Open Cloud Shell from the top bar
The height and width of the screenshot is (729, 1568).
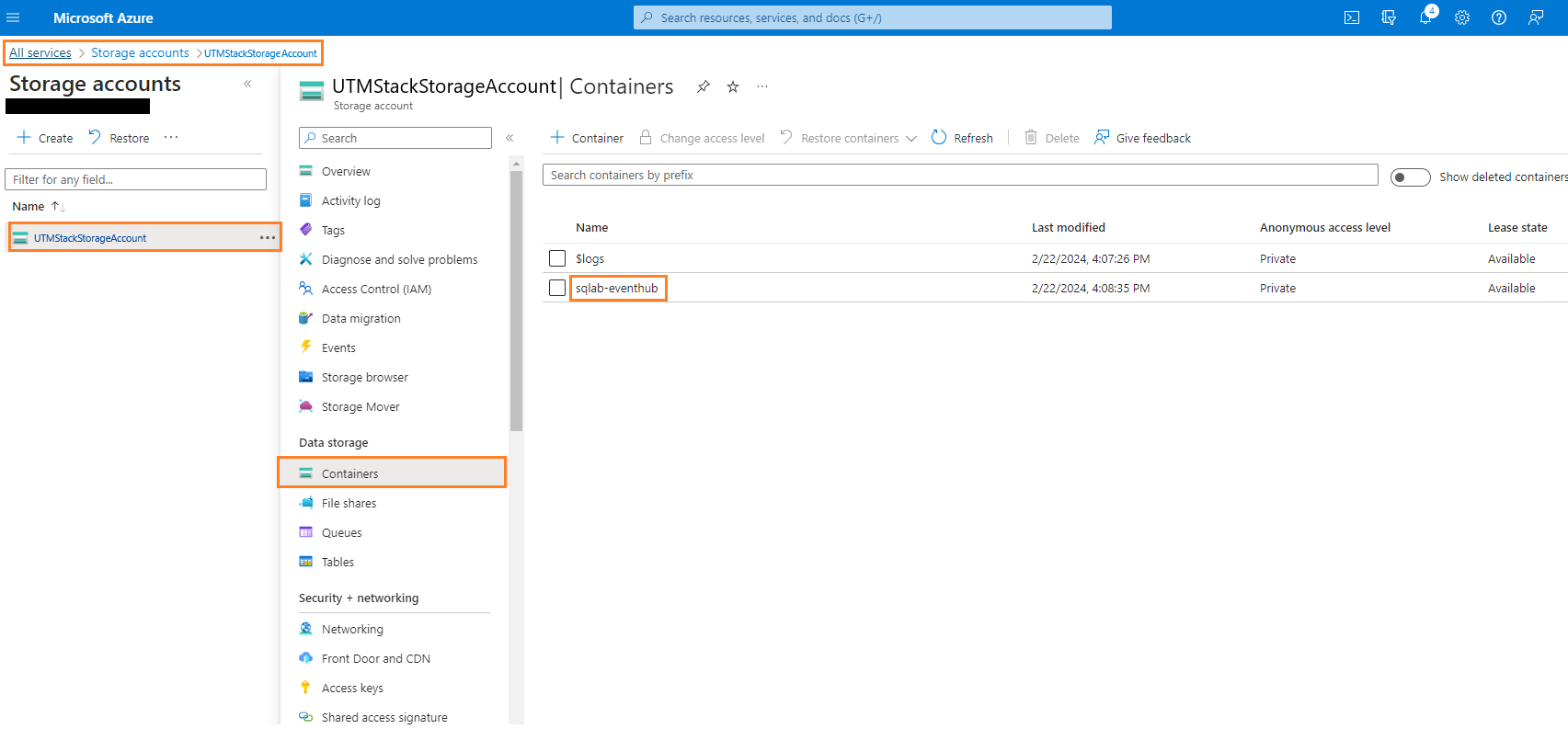pos(1352,17)
